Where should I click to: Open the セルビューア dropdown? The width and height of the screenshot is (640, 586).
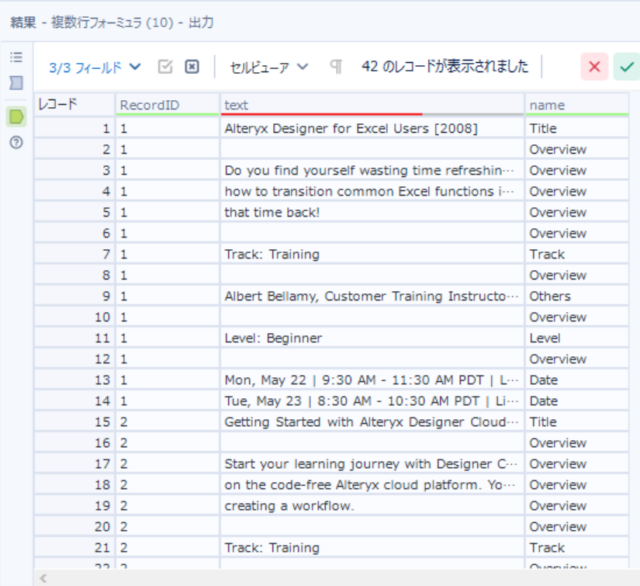click(x=269, y=67)
